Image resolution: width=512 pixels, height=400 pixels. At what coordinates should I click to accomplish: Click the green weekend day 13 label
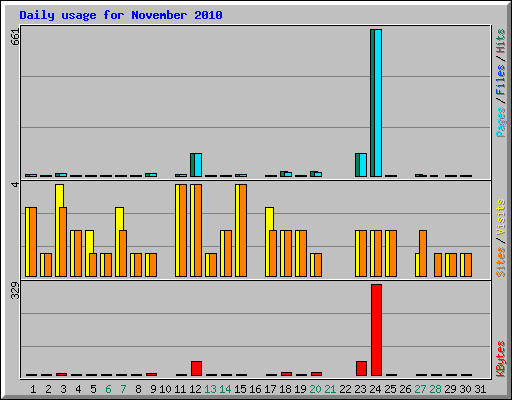click(210, 389)
